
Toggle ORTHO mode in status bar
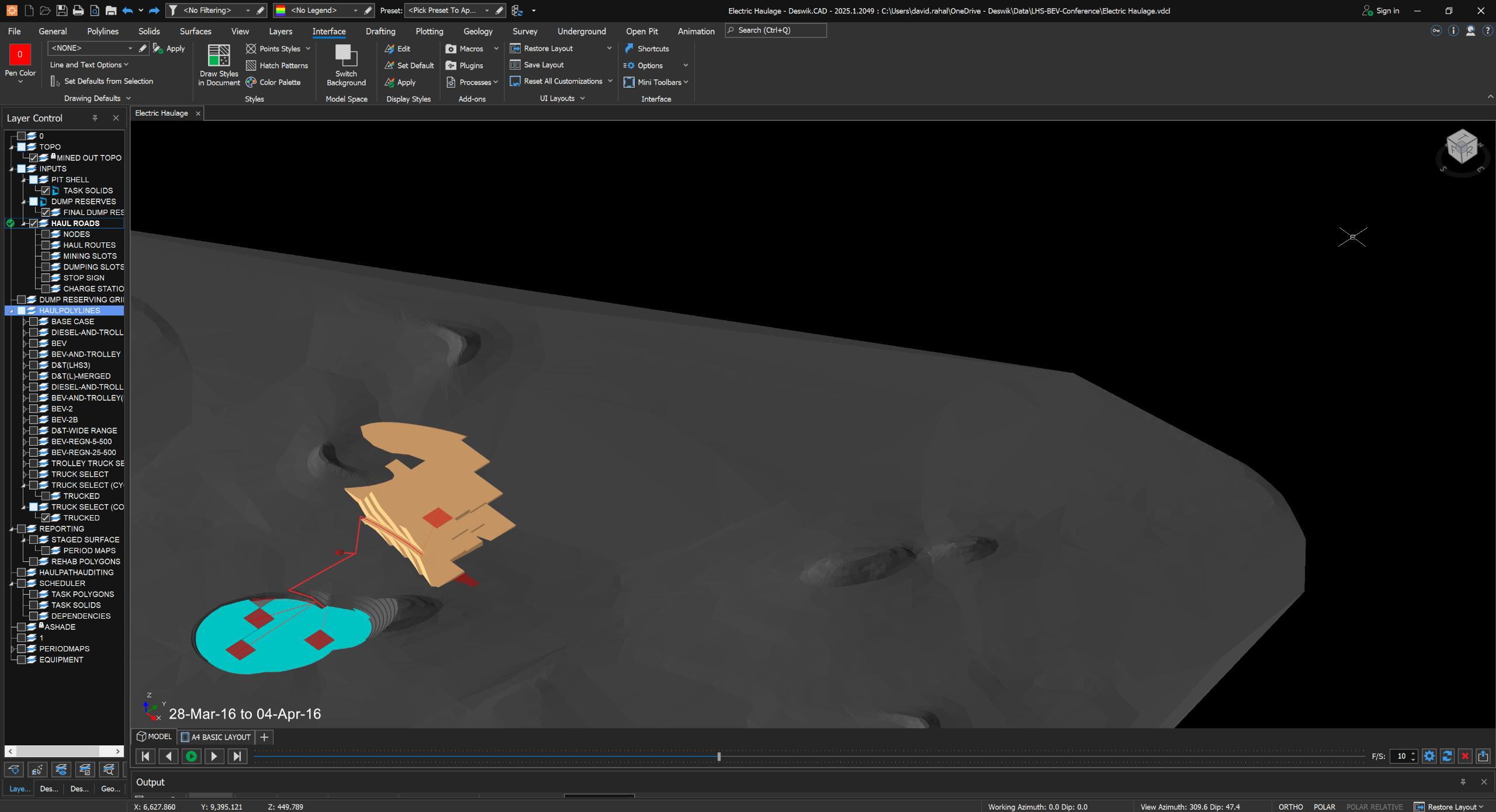pyautogui.click(x=1290, y=807)
